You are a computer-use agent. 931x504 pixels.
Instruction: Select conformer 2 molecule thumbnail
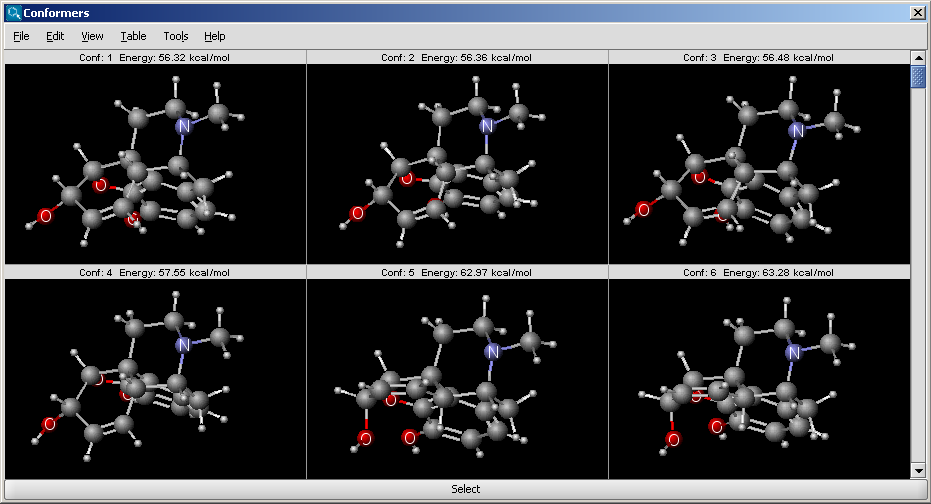[x=457, y=164]
